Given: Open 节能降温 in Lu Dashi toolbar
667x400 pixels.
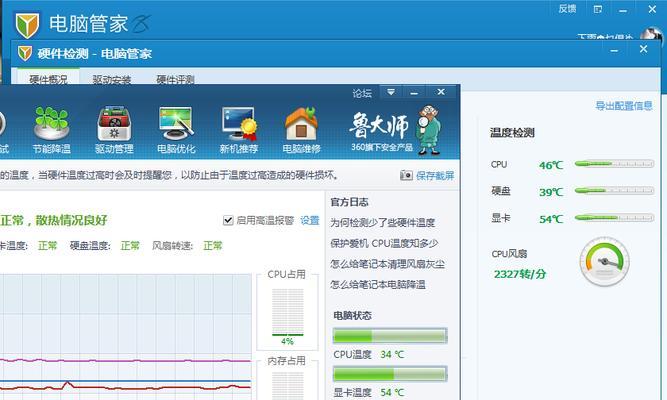Looking at the screenshot, I should point(51,129).
